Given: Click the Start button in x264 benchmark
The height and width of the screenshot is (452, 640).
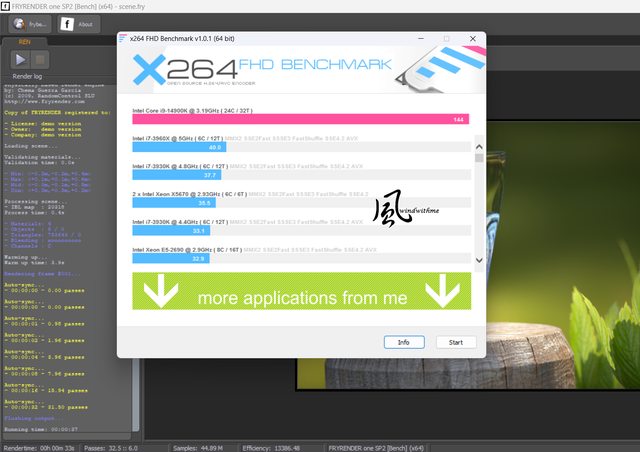Looking at the screenshot, I should click(x=456, y=342).
